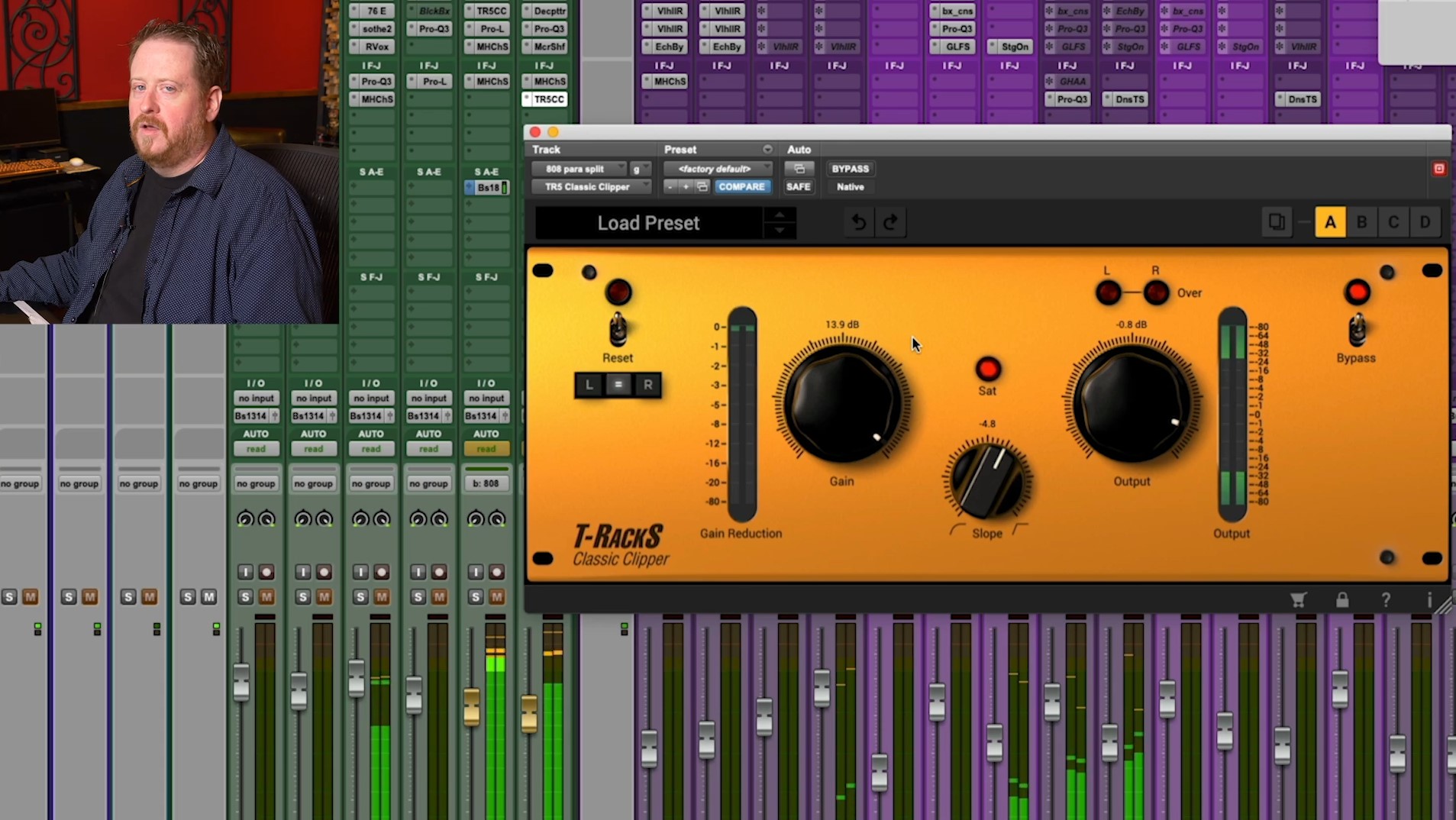Open the 'b: 808' group selector
The height and width of the screenshot is (820, 1456).
[x=486, y=483]
